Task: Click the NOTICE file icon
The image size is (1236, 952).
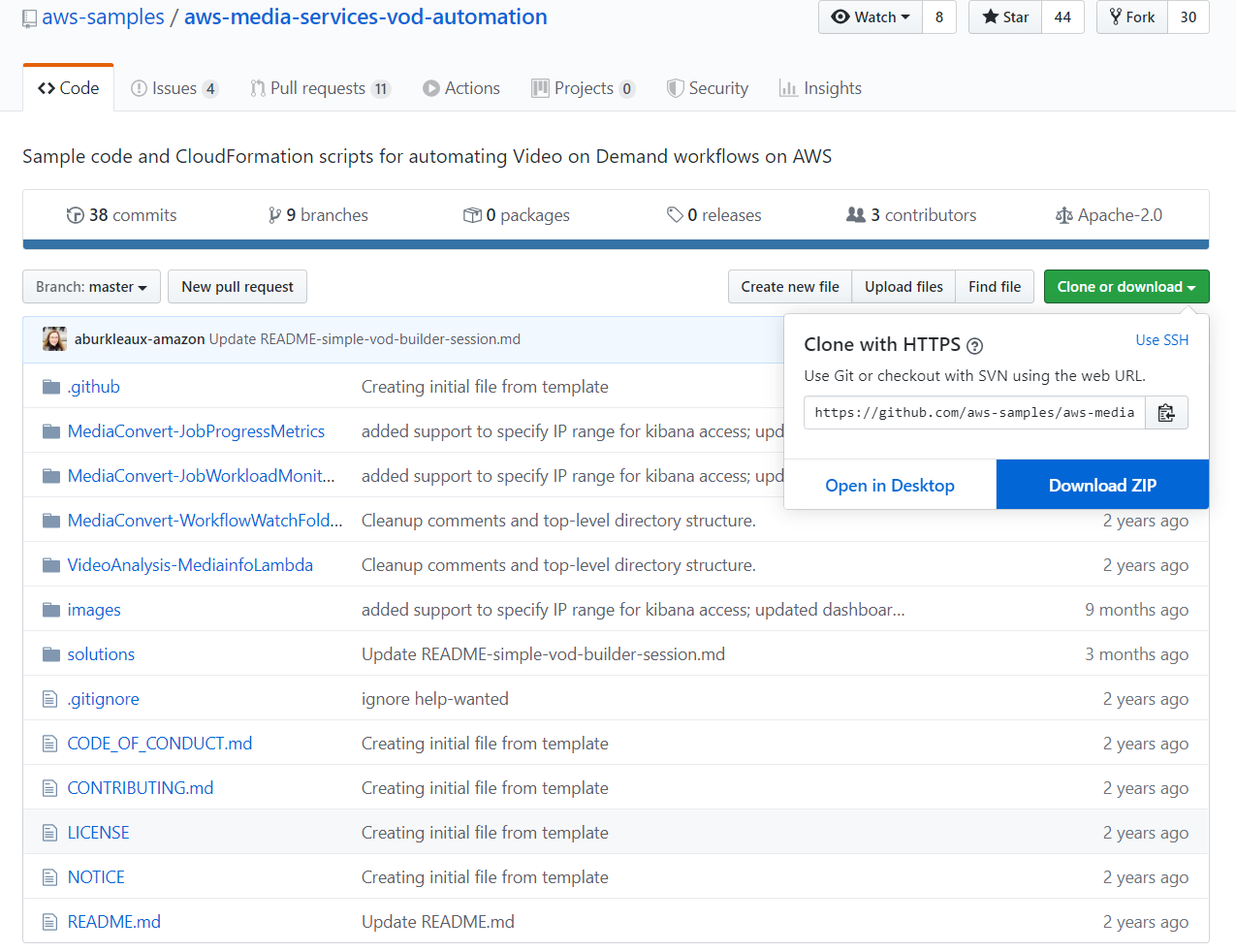Action: (x=50, y=878)
